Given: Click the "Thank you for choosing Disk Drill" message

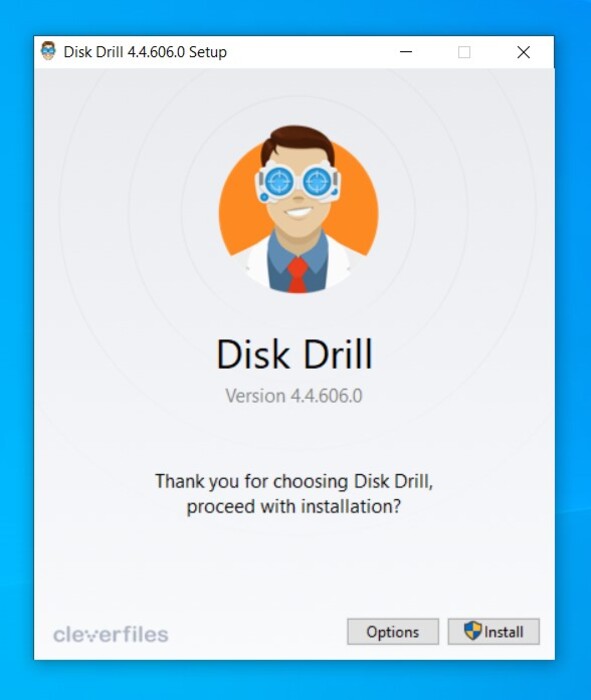Looking at the screenshot, I should pyautogui.click(x=294, y=494).
